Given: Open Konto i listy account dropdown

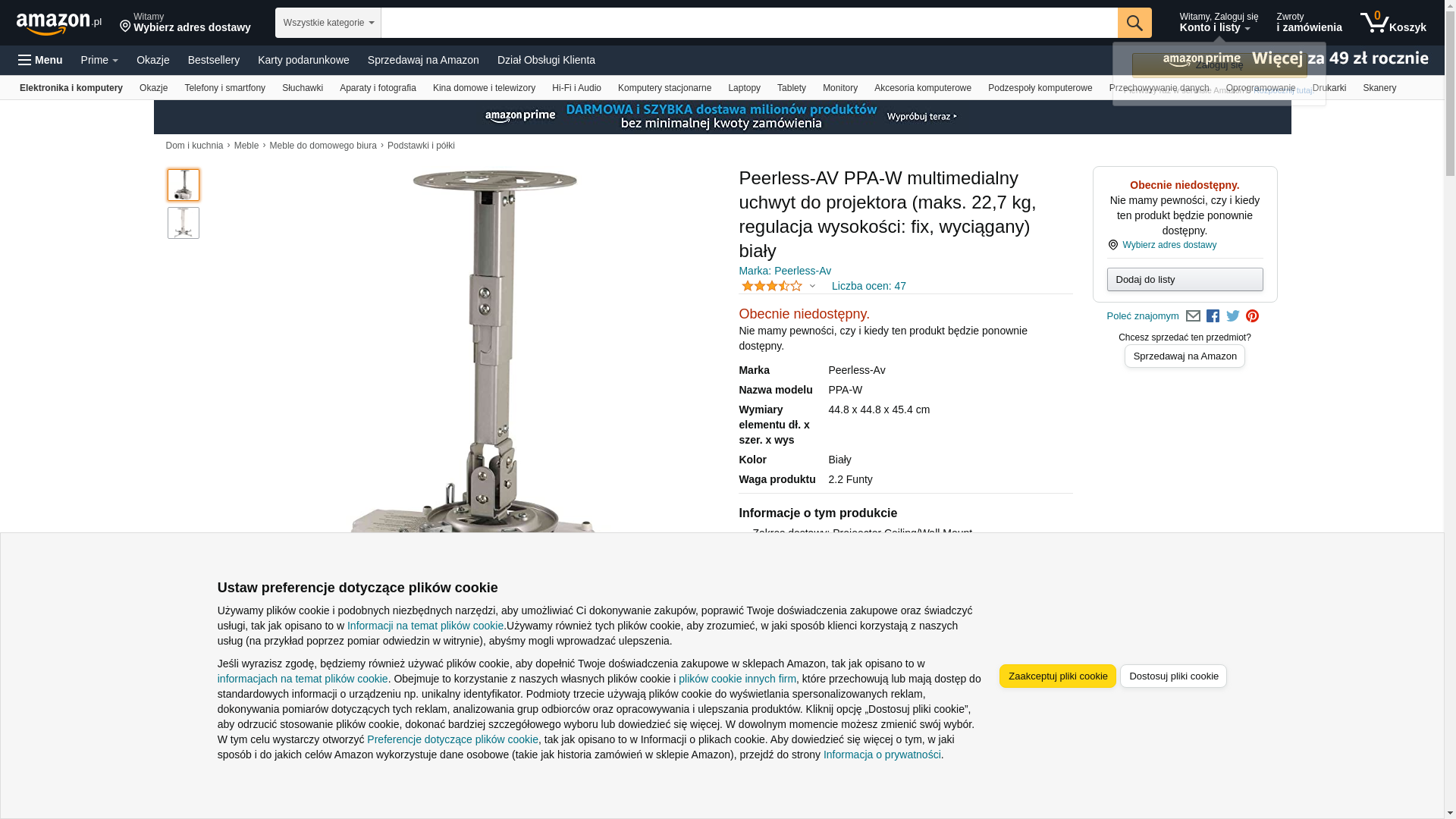Looking at the screenshot, I should coord(1219,23).
